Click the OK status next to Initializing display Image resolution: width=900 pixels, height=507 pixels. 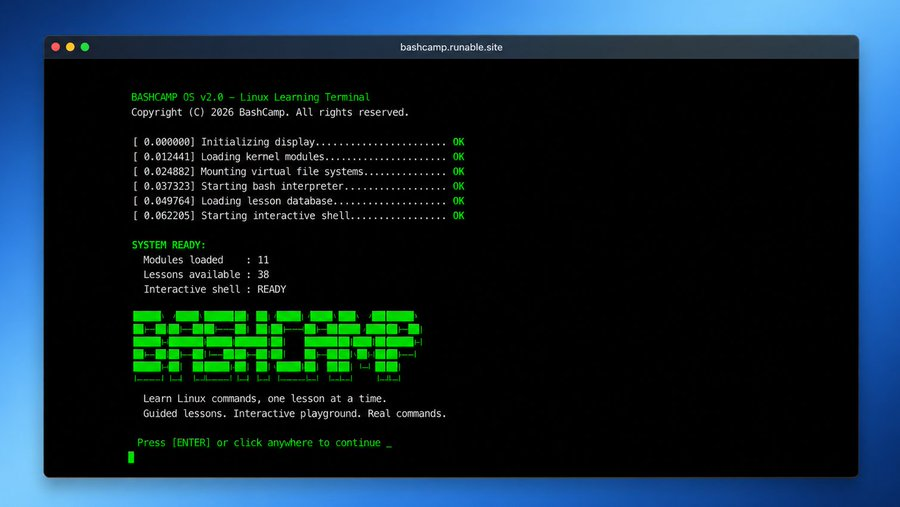(x=458, y=142)
